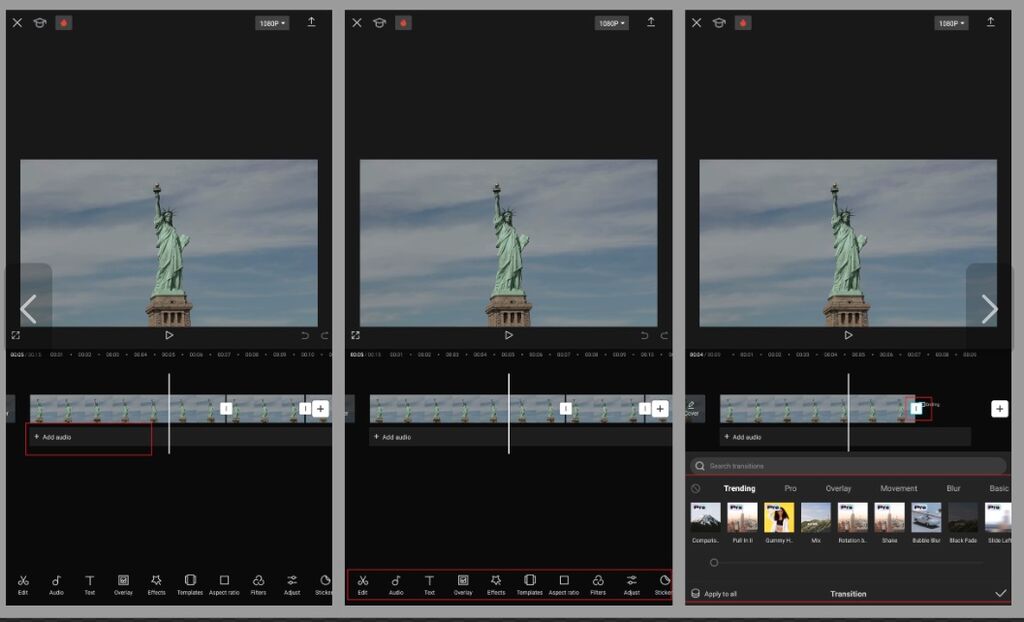Add a clip with plus button, first screen

click(x=321, y=409)
